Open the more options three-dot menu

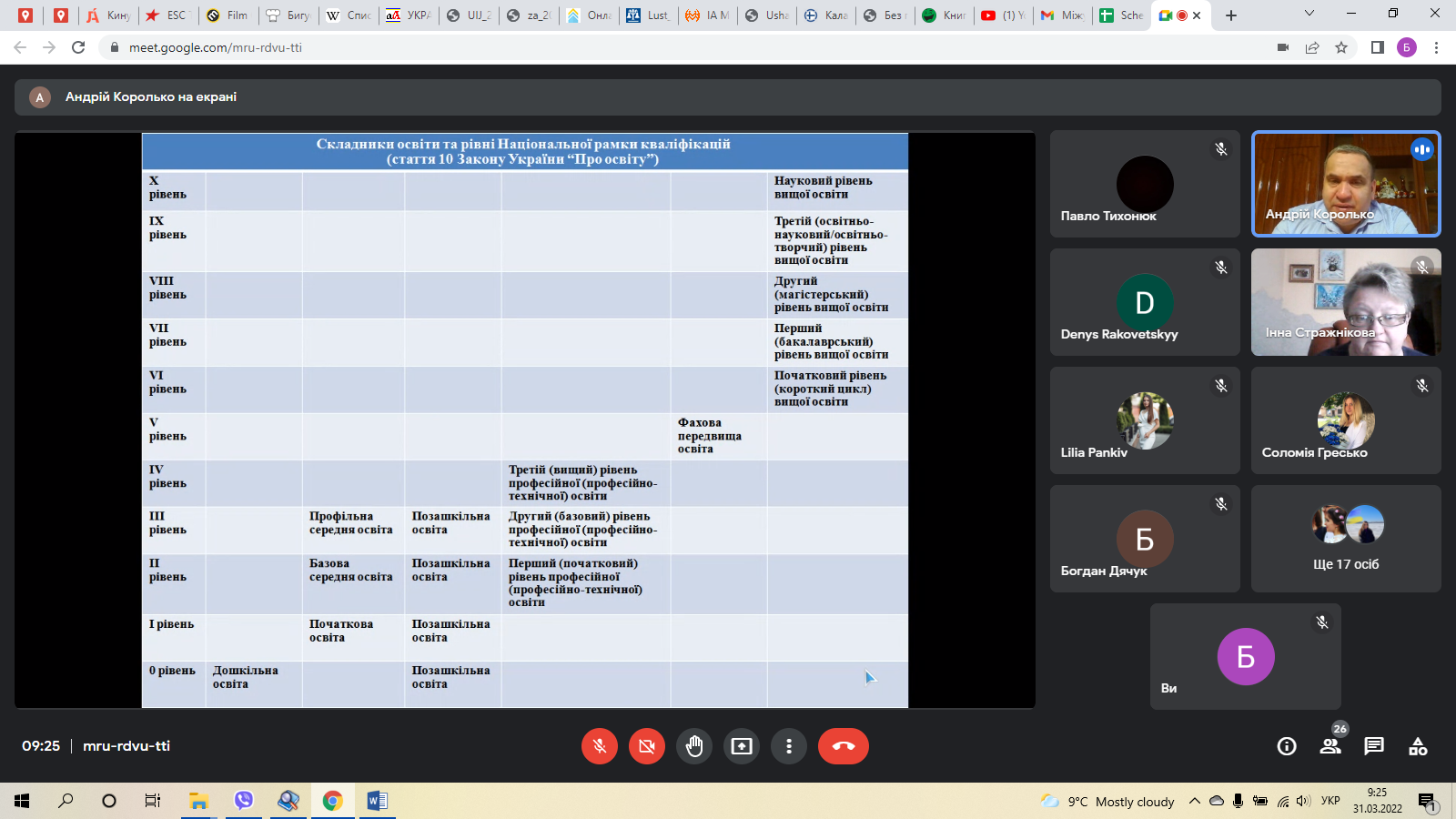click(789, 746)
